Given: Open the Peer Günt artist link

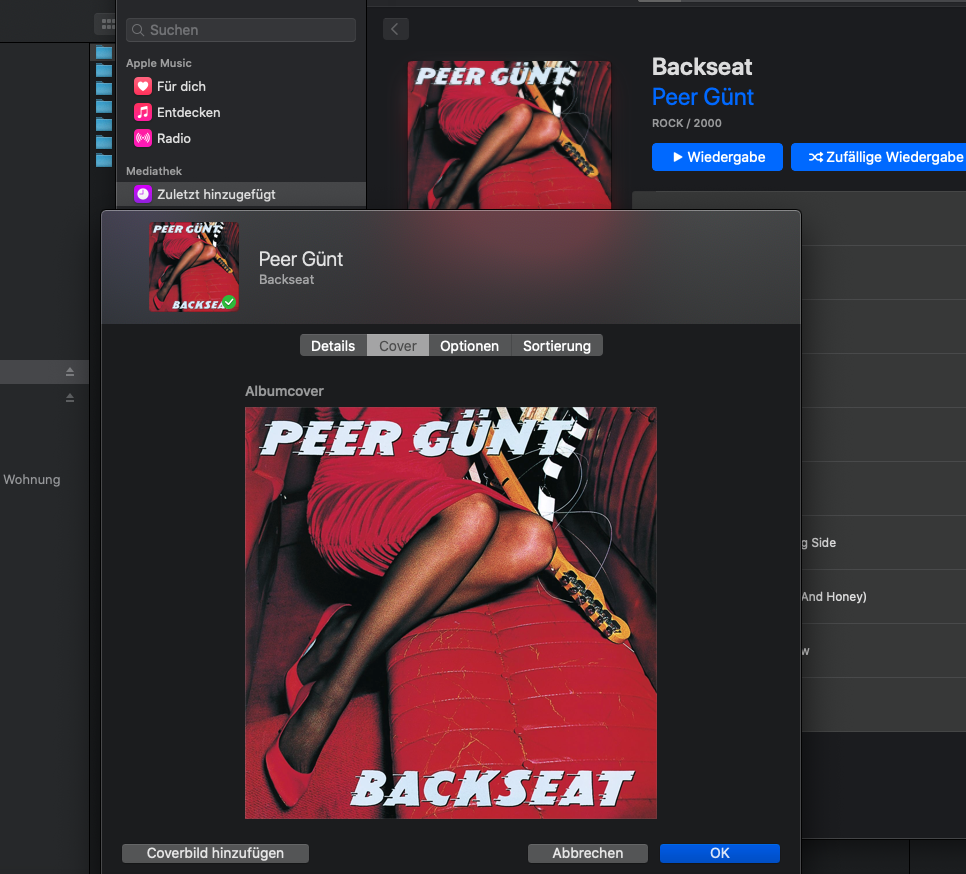Looking at the screenshot, I should 702,97.
